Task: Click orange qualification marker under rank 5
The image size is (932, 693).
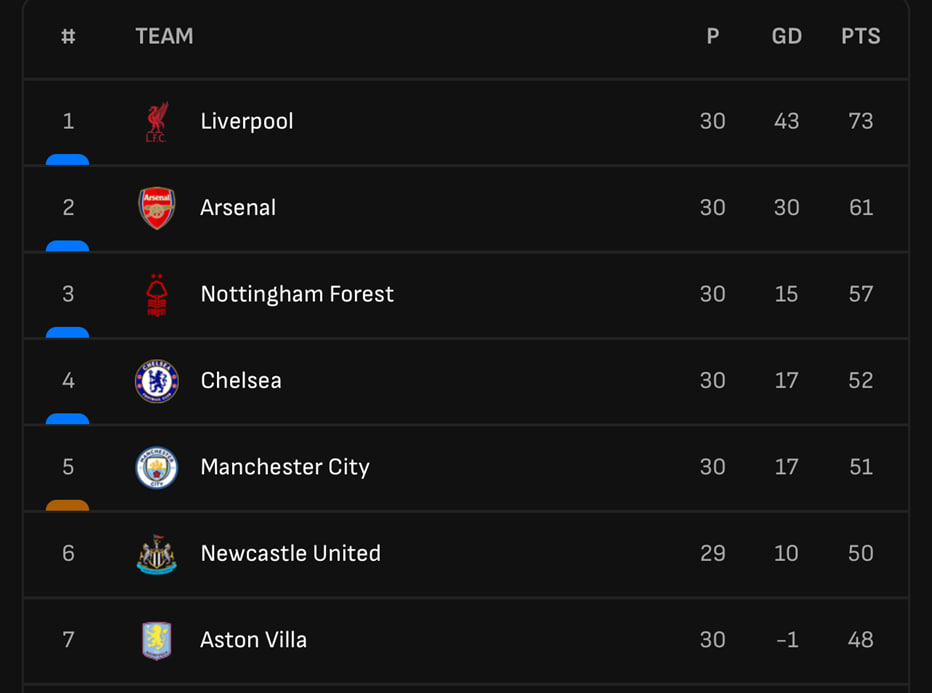Action: [x=68, y=505]
